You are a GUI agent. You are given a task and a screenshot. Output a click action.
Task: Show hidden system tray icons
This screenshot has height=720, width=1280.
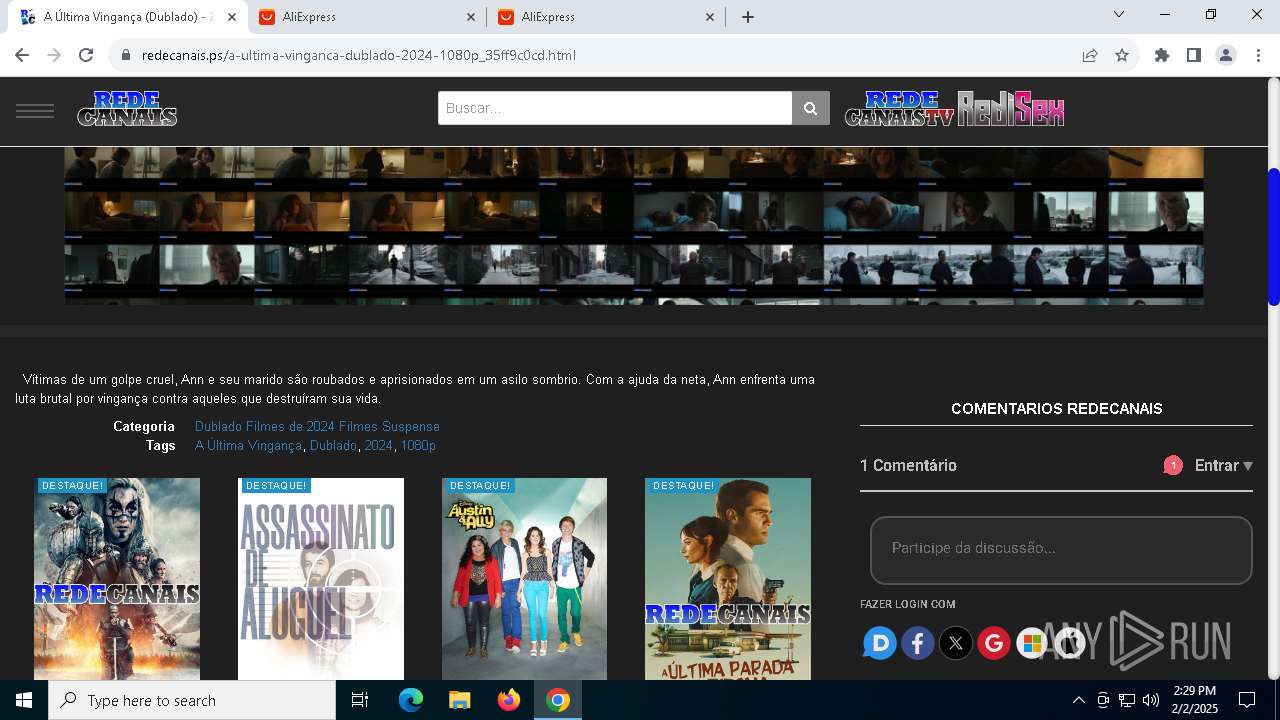click(1078, 700)
